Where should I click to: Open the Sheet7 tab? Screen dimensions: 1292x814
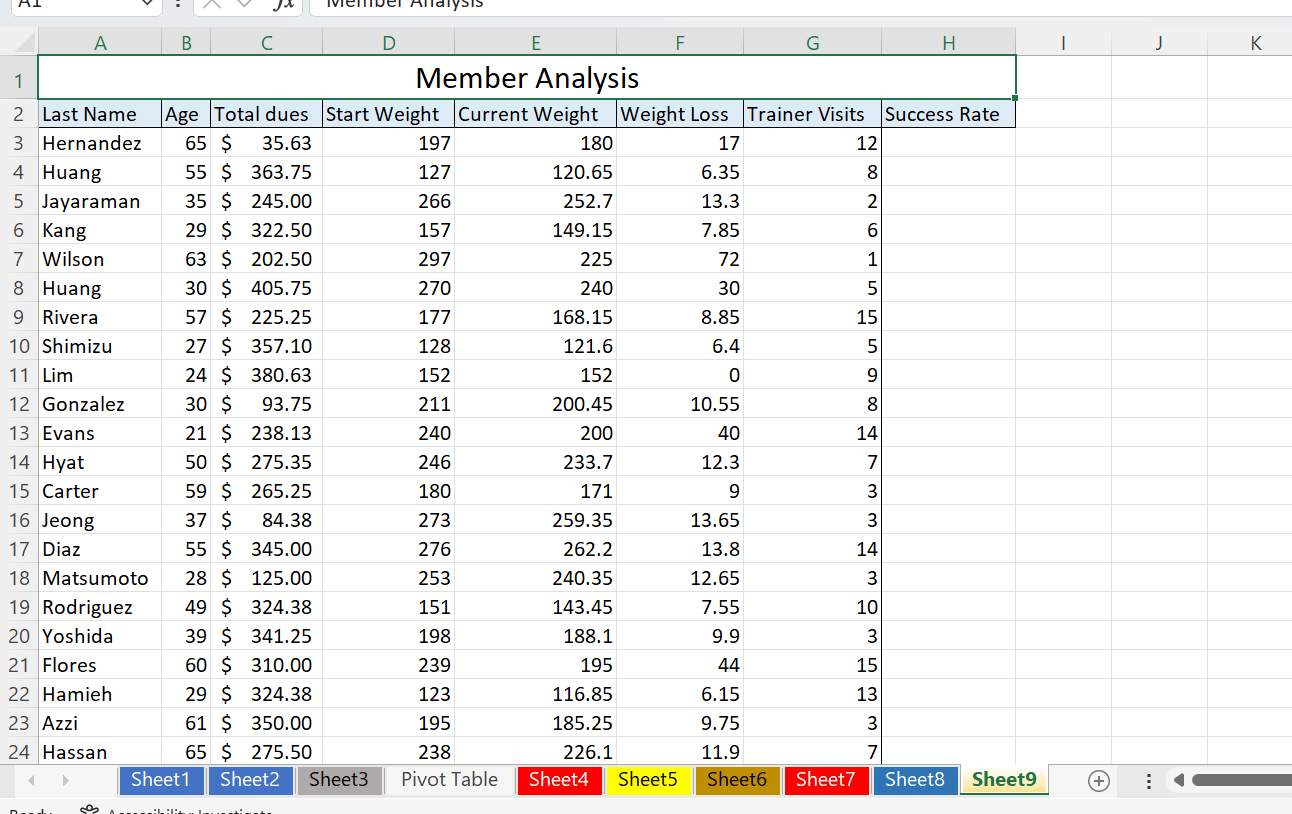tap(826, 780)
